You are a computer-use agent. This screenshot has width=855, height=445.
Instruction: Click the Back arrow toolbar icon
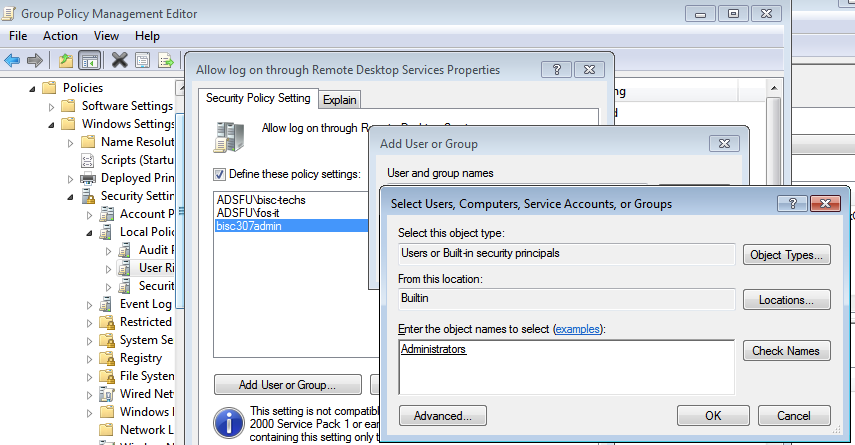(13, 60)
